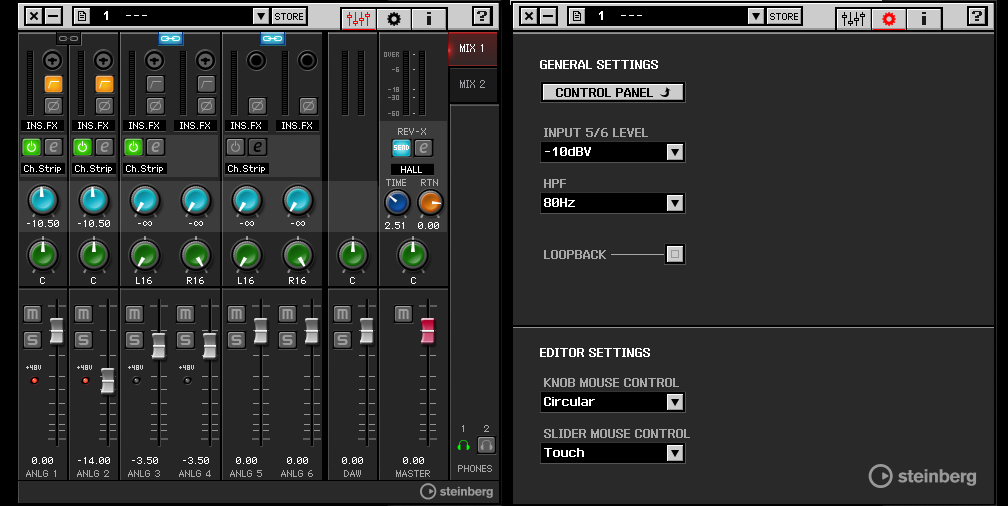Open INS.FX selector on ANLG 5

pos(246,125)
